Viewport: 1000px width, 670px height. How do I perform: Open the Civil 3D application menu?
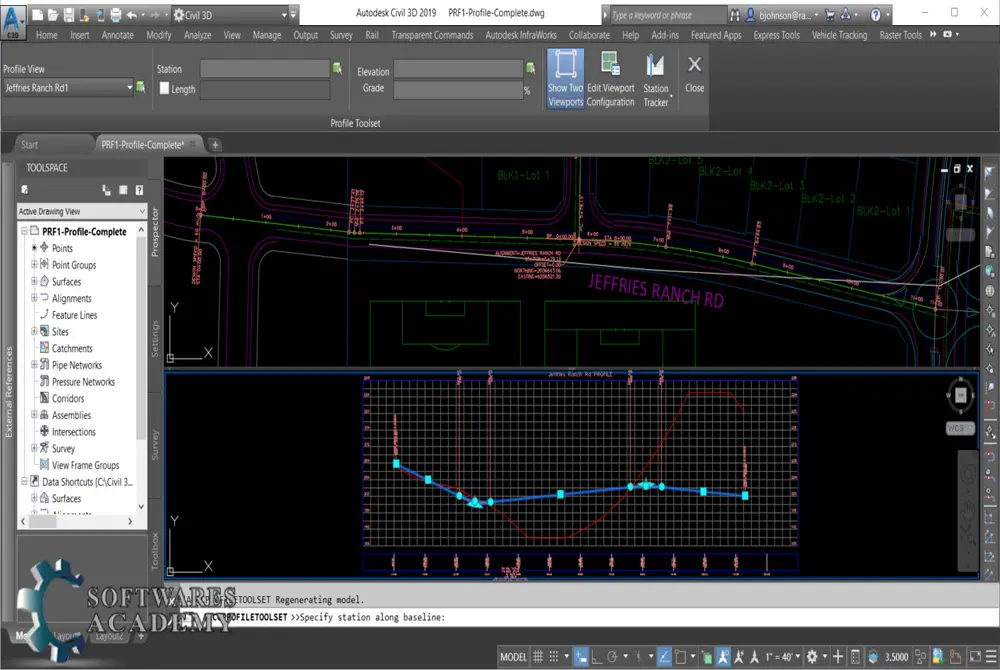(13, 21)
